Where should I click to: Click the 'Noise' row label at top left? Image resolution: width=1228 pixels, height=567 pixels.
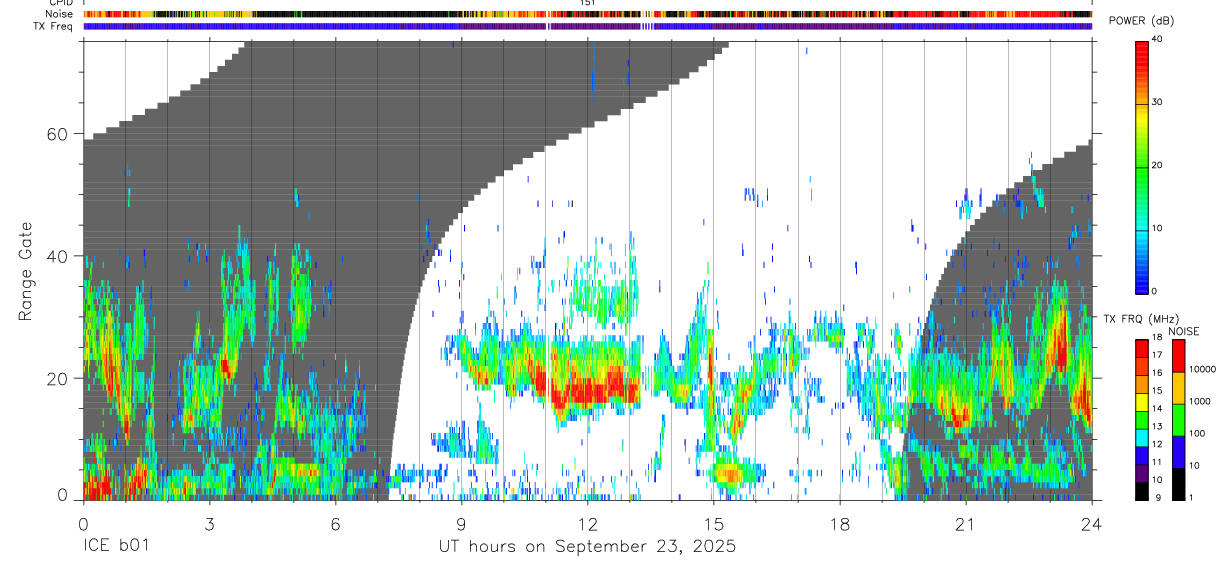click(59, 15)
